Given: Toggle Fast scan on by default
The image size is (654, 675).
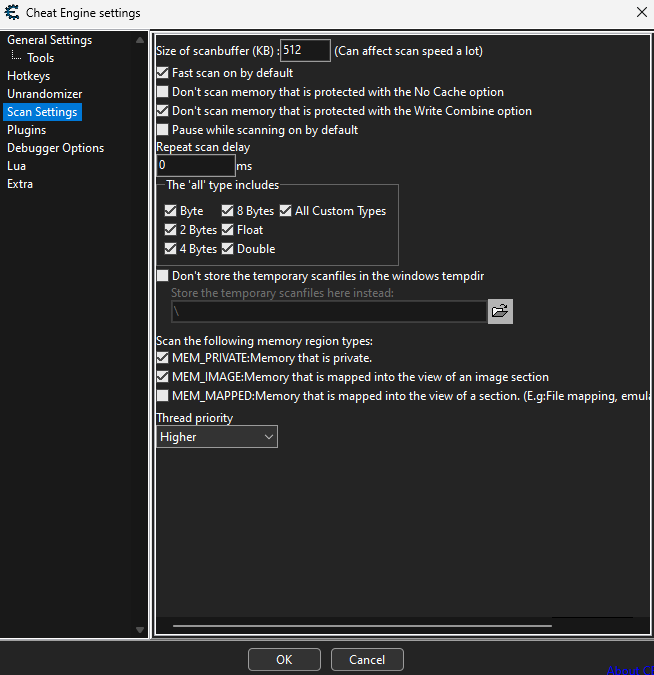Looking at the screenshot, I should [x=163, y=73].
